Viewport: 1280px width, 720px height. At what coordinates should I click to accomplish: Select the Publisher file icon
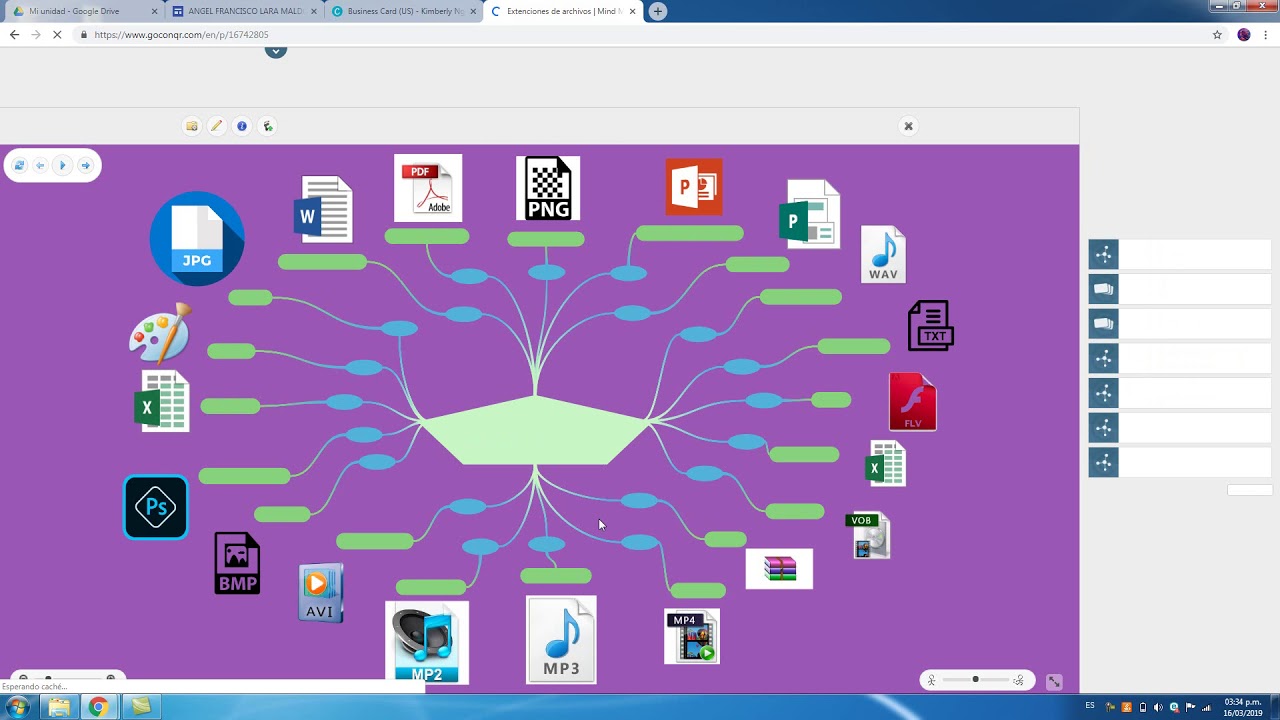pos(810,214)
